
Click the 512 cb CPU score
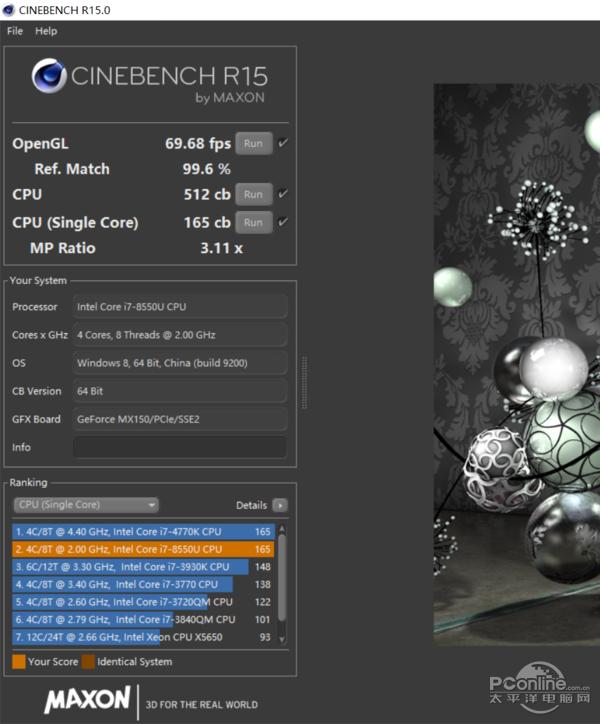click(207, 194)
